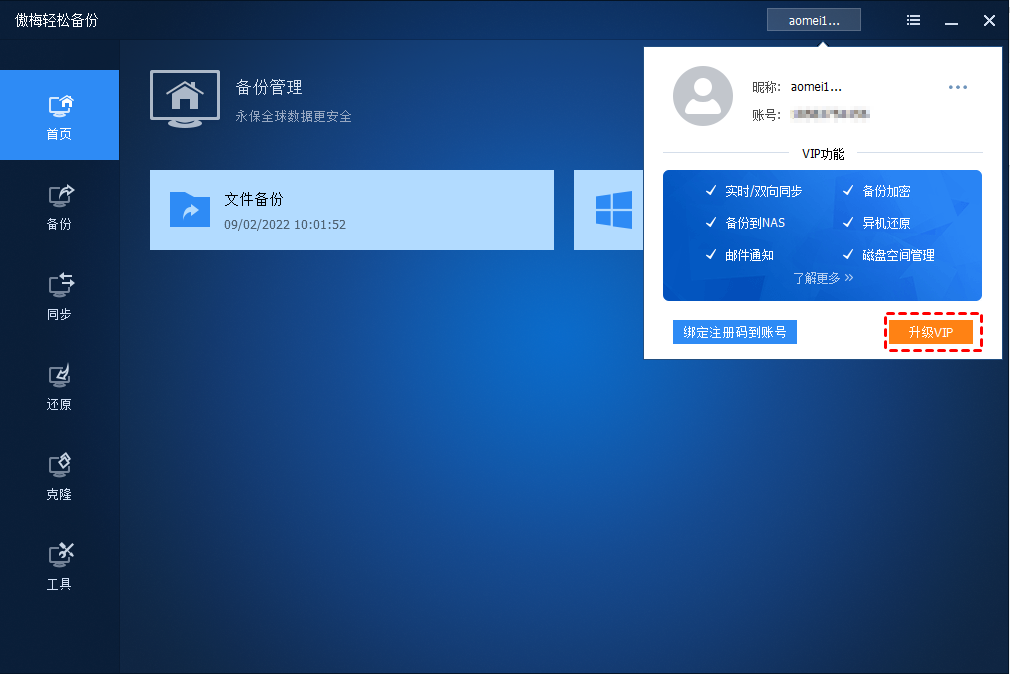Click the 备份管理 home monitor icon
The height and width of the screenshot is (674, 1010).
coord(185,99)
